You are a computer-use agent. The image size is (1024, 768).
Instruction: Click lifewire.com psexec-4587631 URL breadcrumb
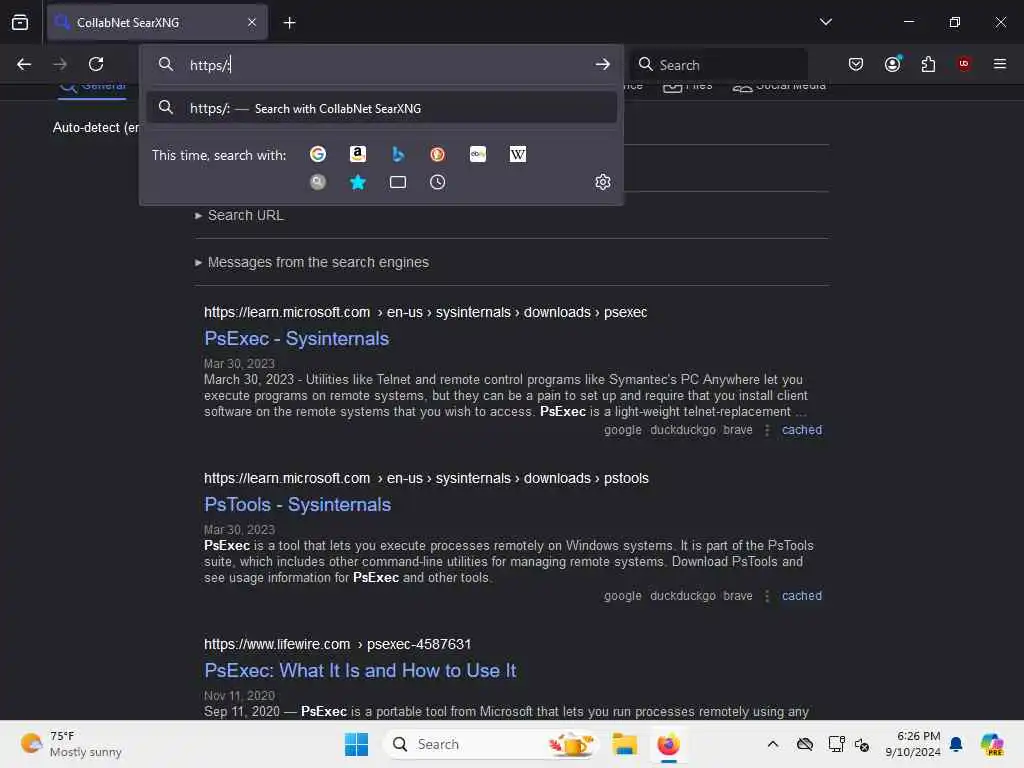pyautogui.click(x=337, y=644)
